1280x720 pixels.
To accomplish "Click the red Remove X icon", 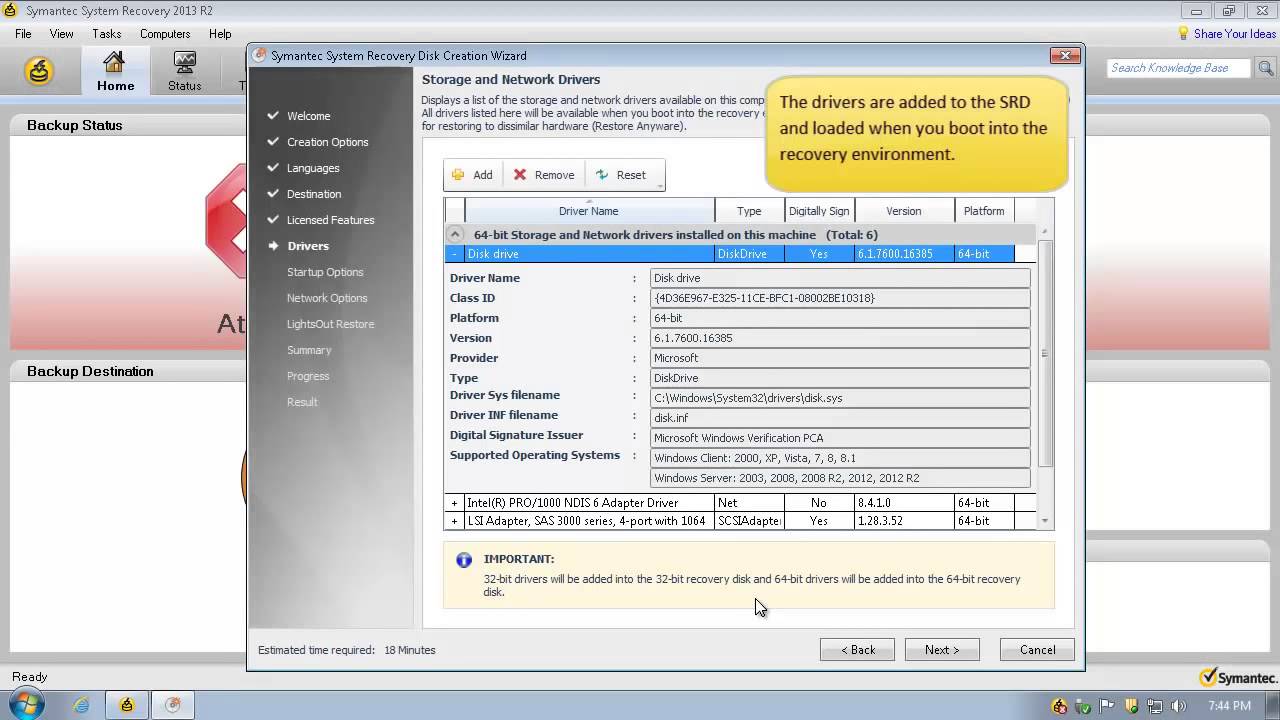I will (x=520, y=175).
